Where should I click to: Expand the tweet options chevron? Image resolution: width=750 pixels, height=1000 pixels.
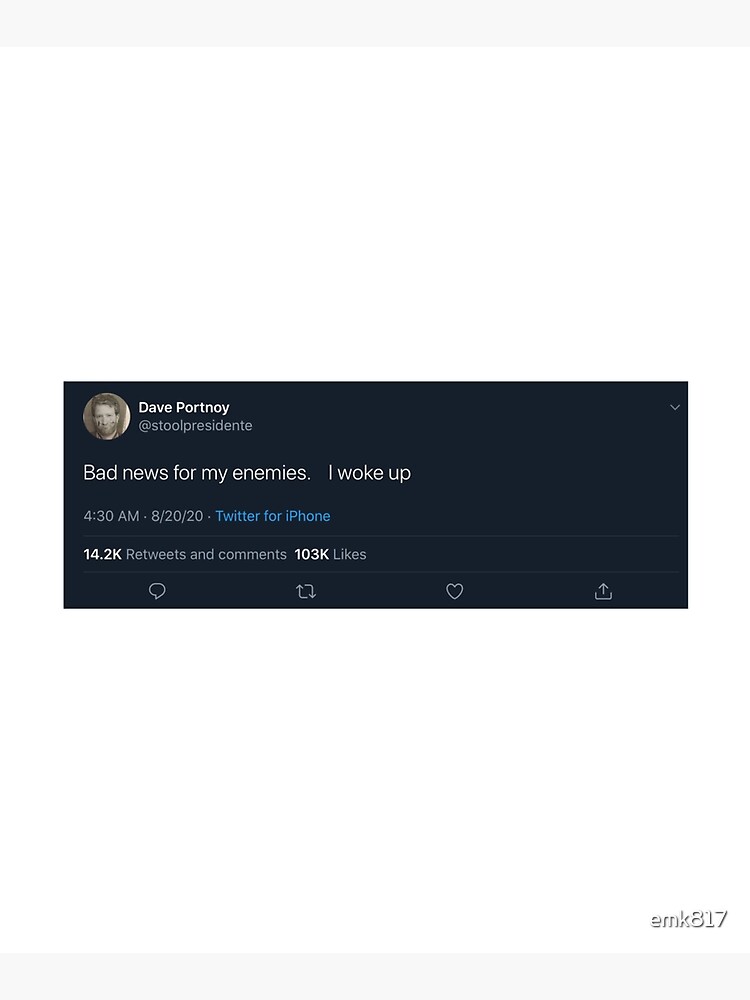[675, 407]
